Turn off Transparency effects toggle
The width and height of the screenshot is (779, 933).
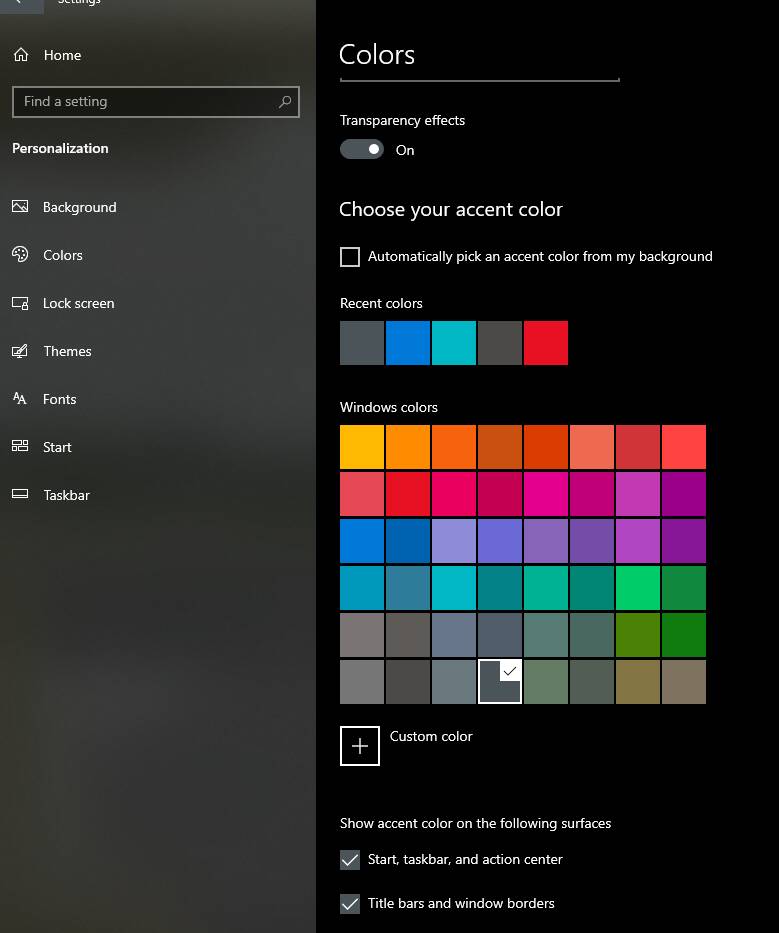click(x=361, y=149)
